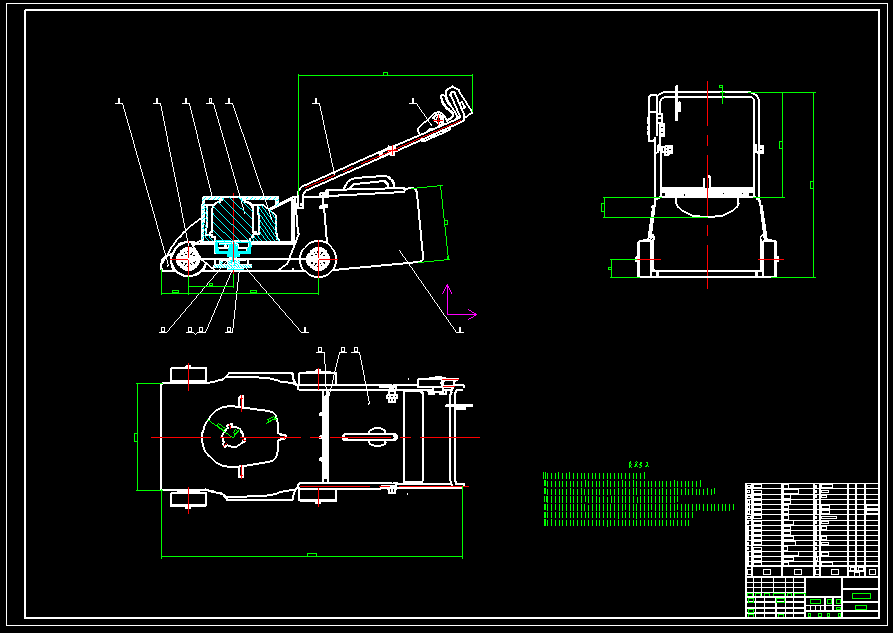Select the handlebar grip at top of side view

pyautogui.click(x=456, y=103)
